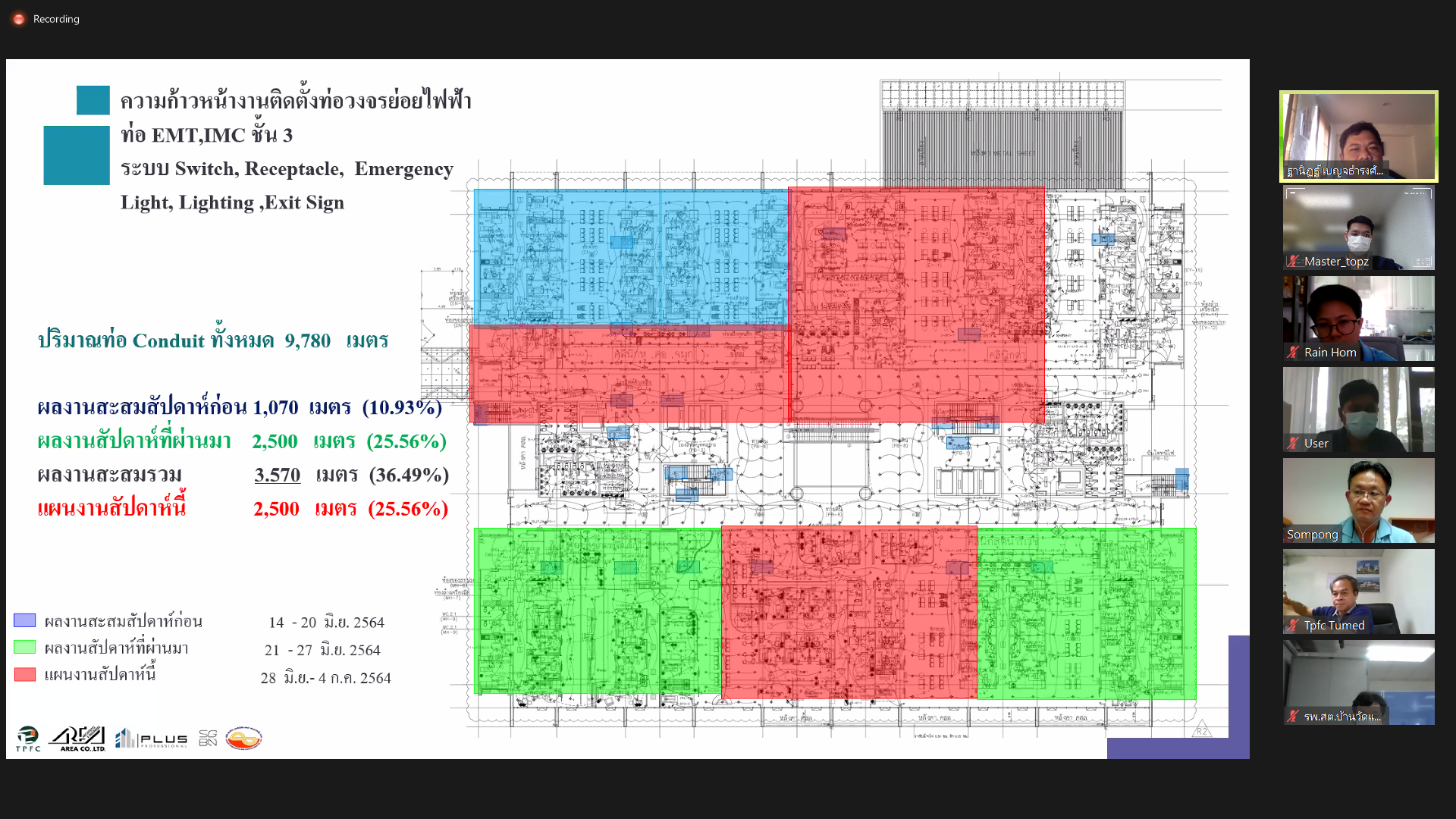Click the AREA CO. LTD. logo
The image size is (1456, 819).
coord(78,738)
